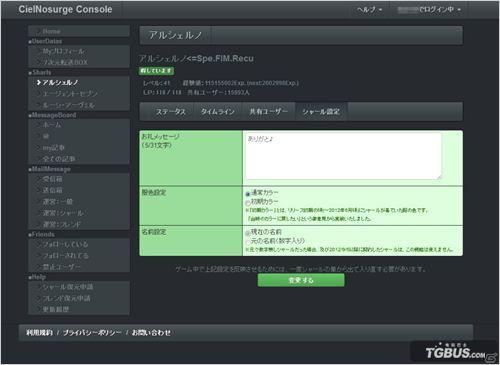Open プライバシーポリシー footer link
500x365 pixels.
pos(92,333)
